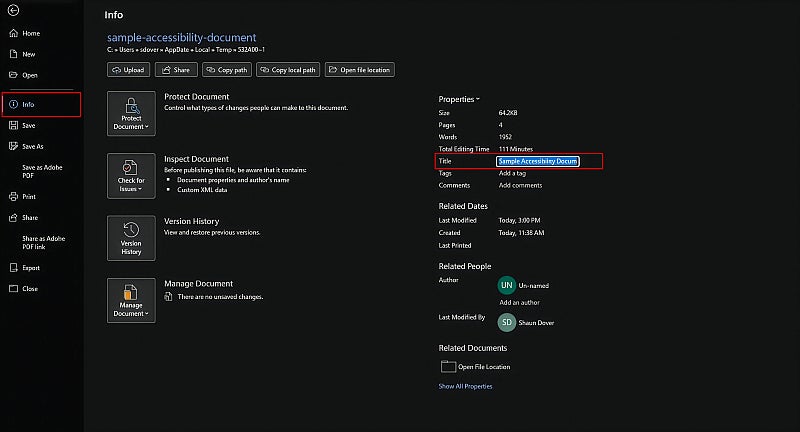
Task: Click the Upload button
Action: [129, 70]
